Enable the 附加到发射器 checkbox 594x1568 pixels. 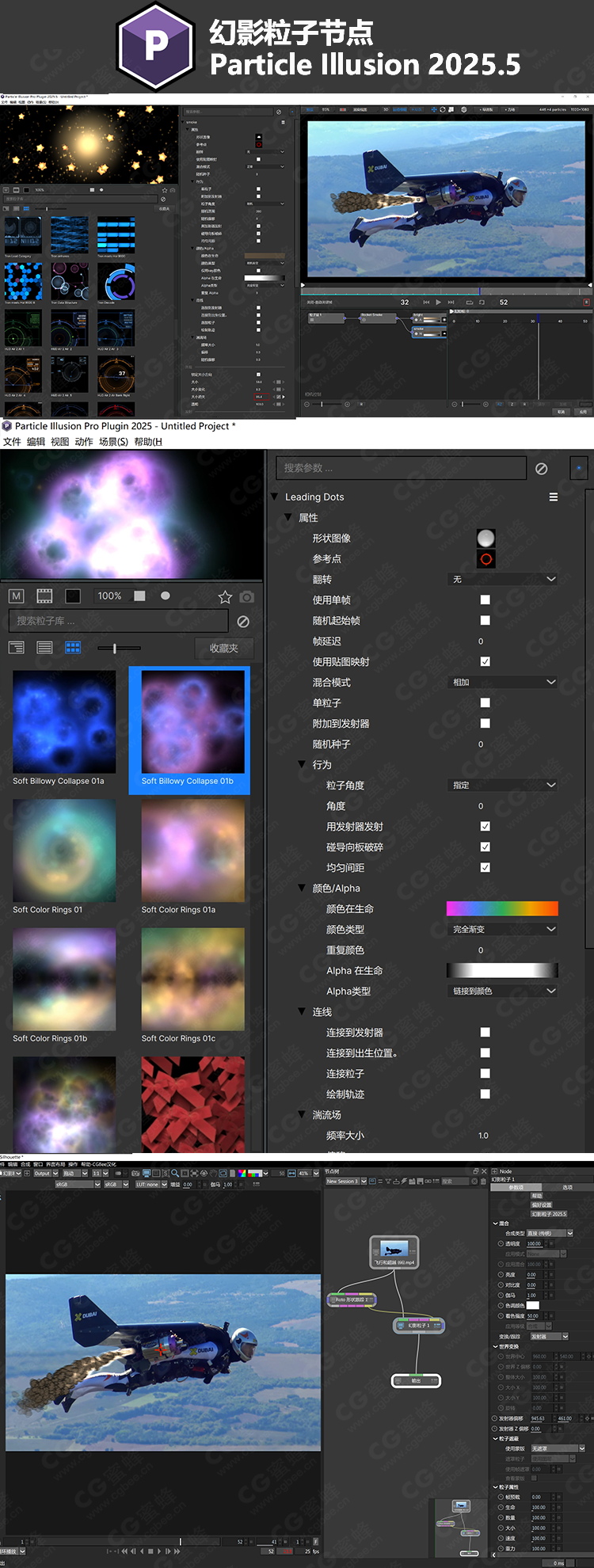point(485,724)
